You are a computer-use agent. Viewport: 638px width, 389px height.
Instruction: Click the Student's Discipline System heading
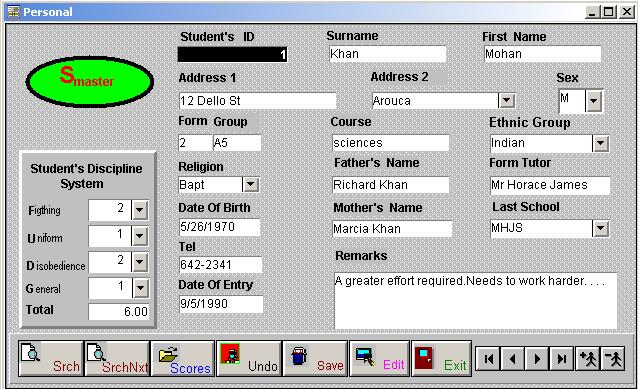click(86, 176)
